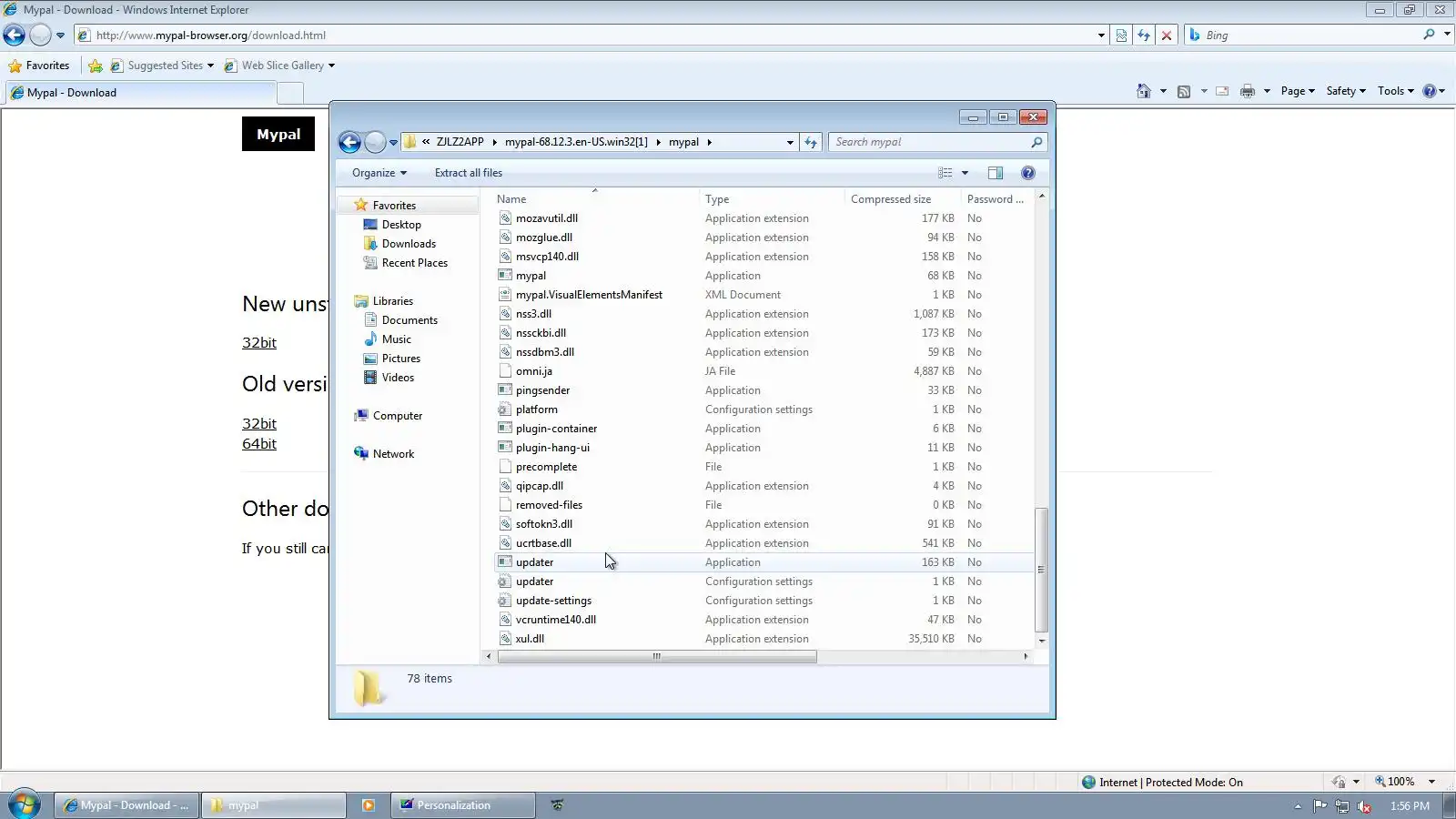The width and height of the screenshot is (1456, 819).
Task: Click the Explorer back arrow button
Action: (349, 142)
